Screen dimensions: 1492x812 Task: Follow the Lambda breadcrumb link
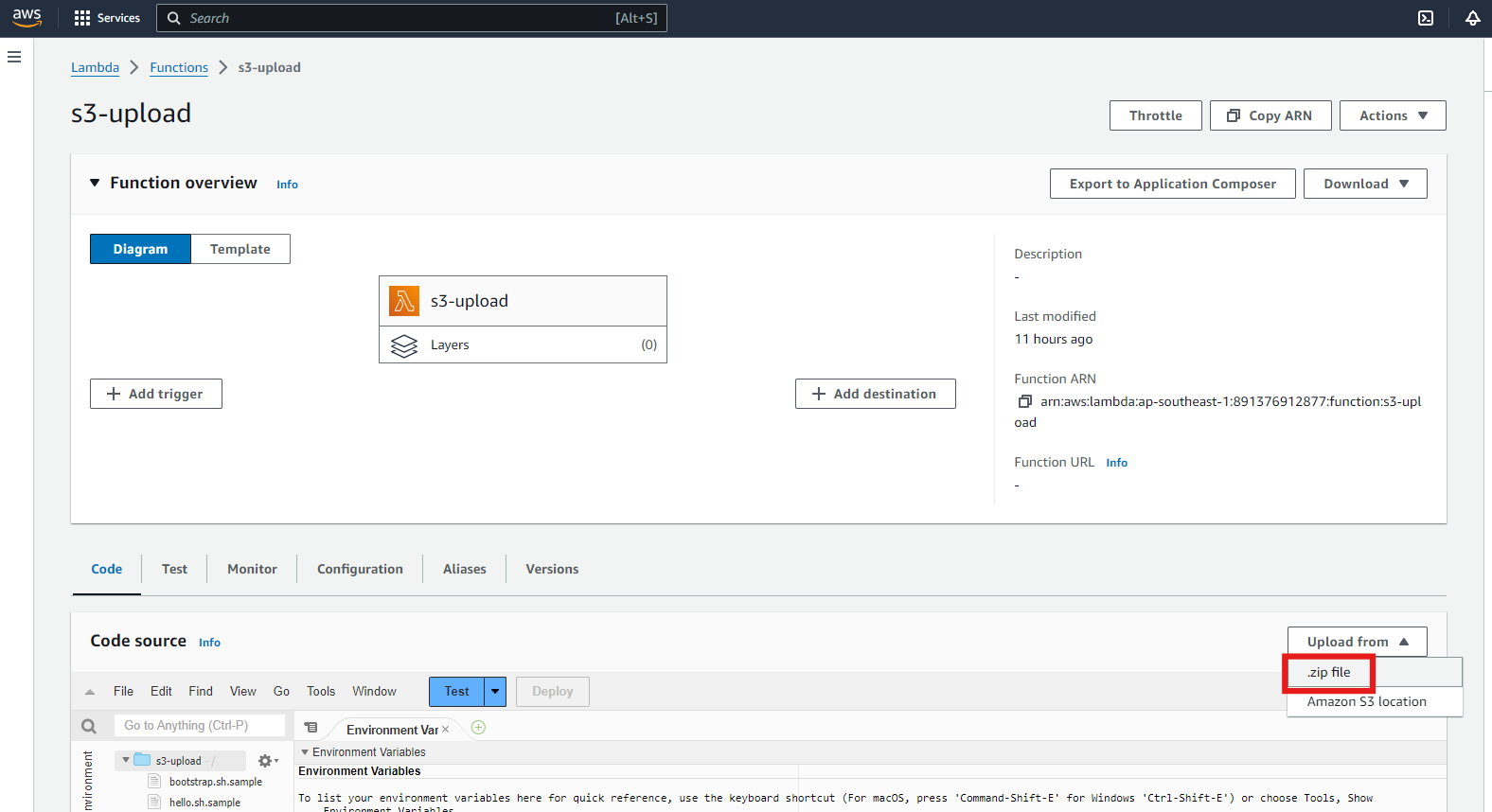click(x=95, y=67)
